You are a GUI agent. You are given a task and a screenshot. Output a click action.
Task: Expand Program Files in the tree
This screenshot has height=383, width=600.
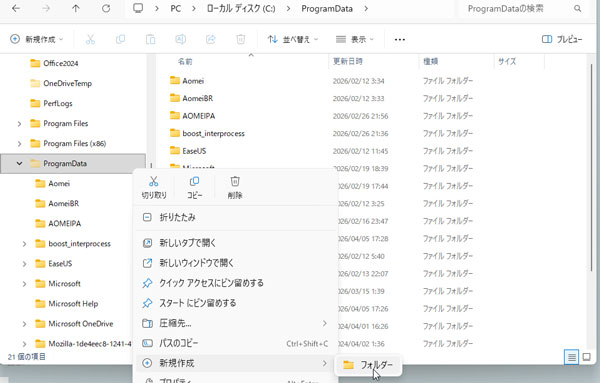(19, 124)
